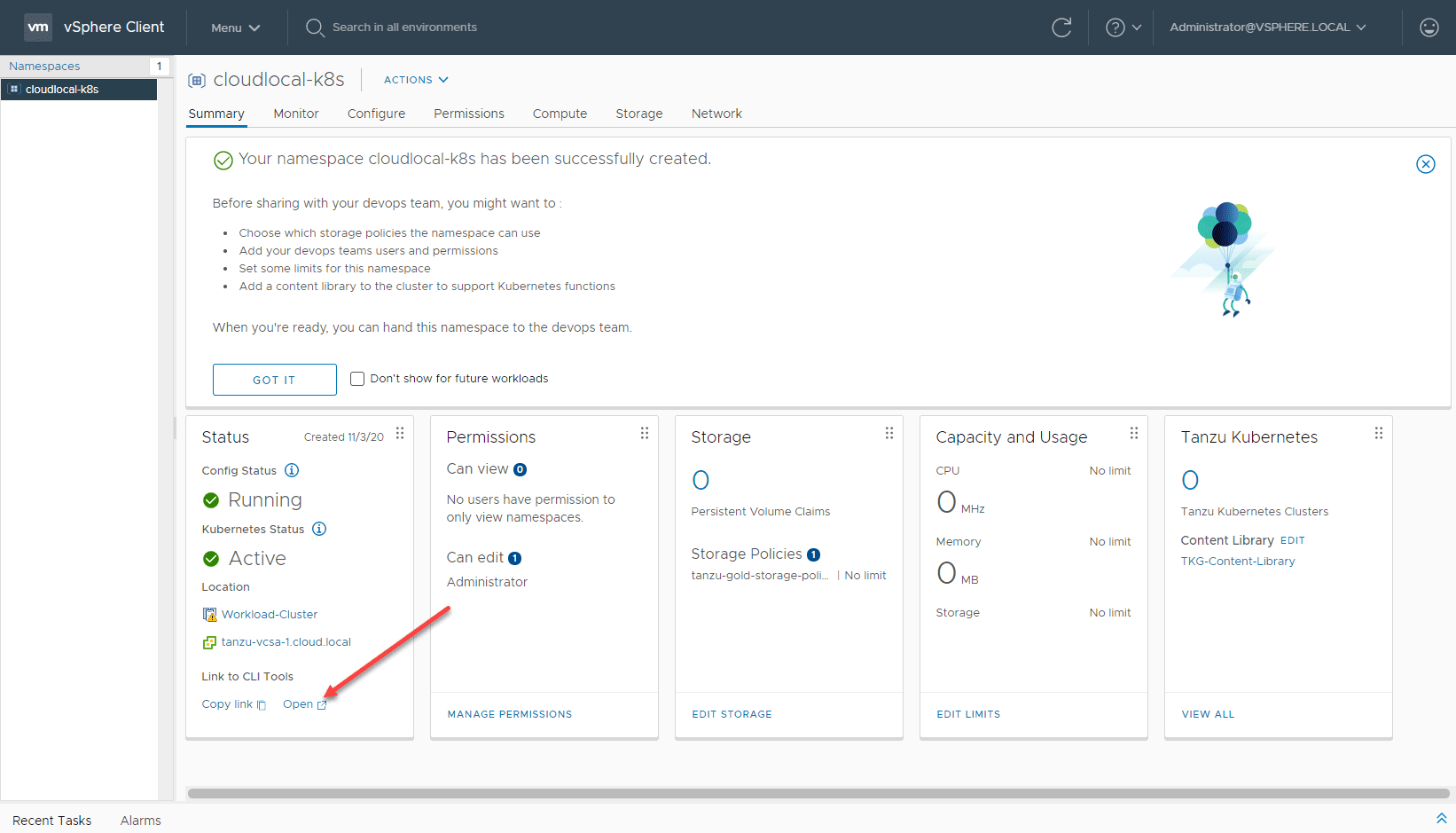Click the horizontal scrollbar
This screenshot has width=1456, height=833.
[x=818, y=793]
